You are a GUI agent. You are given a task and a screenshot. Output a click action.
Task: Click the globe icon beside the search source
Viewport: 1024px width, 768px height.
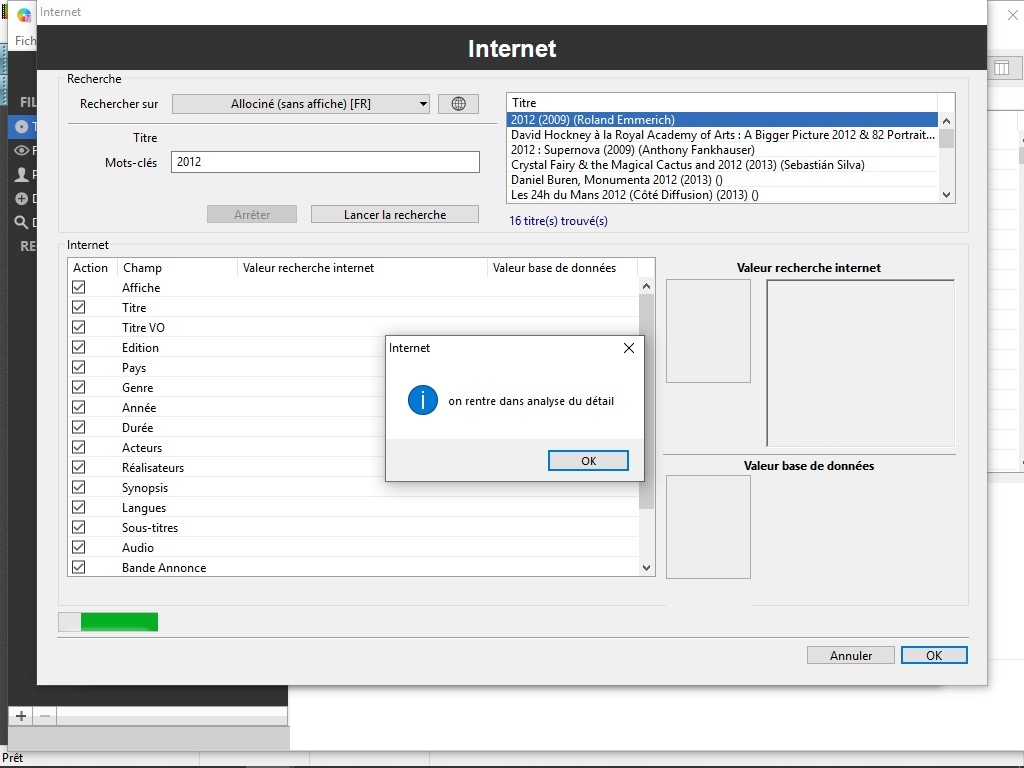(x=458, y=104)
